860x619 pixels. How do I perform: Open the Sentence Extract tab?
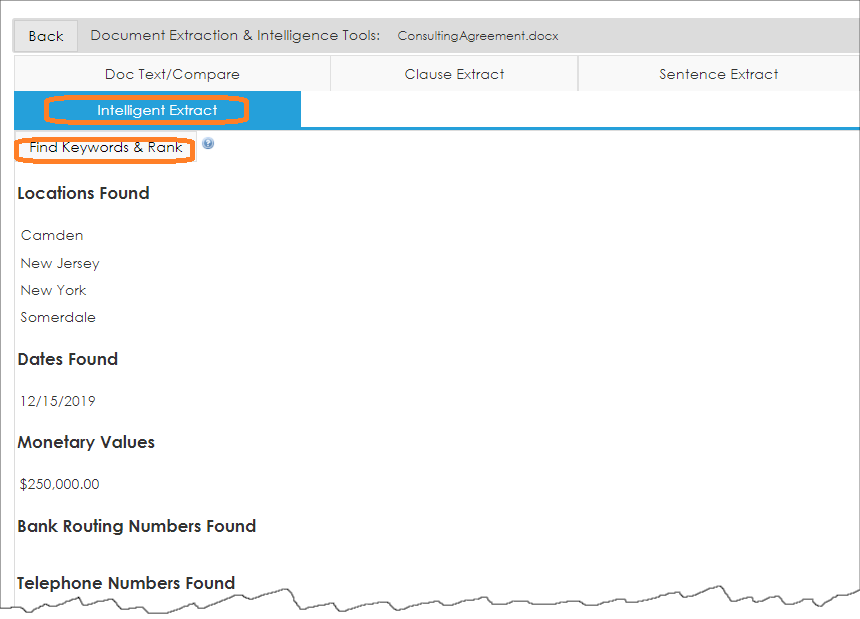718,74
